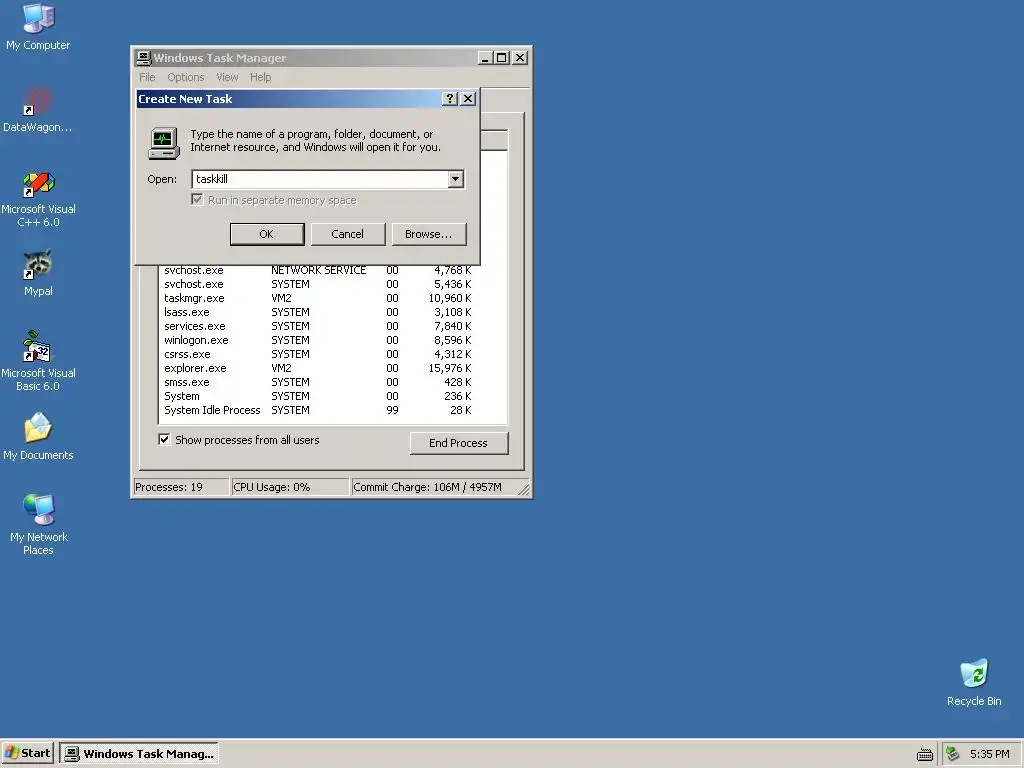
Task: Click the keyboard icon in system tray
Action: coord(925,754)
